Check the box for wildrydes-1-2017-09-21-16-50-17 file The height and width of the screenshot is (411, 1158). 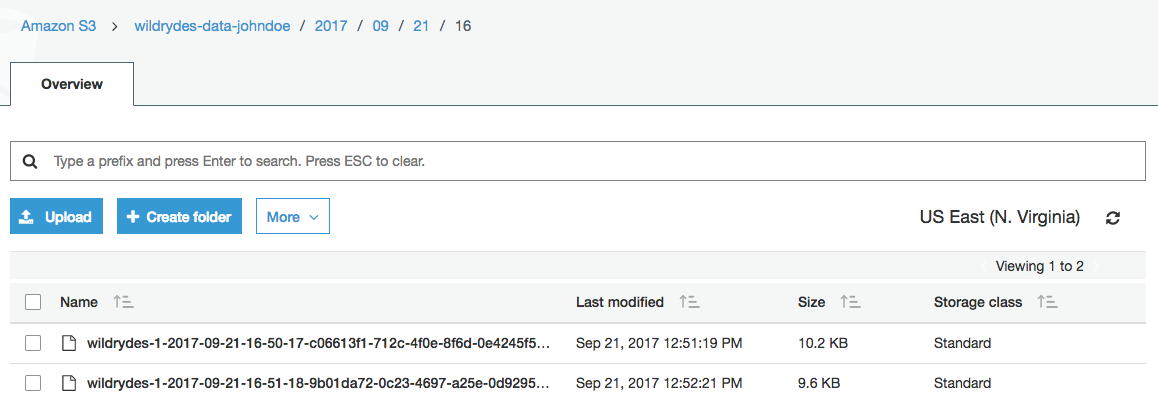32,343
